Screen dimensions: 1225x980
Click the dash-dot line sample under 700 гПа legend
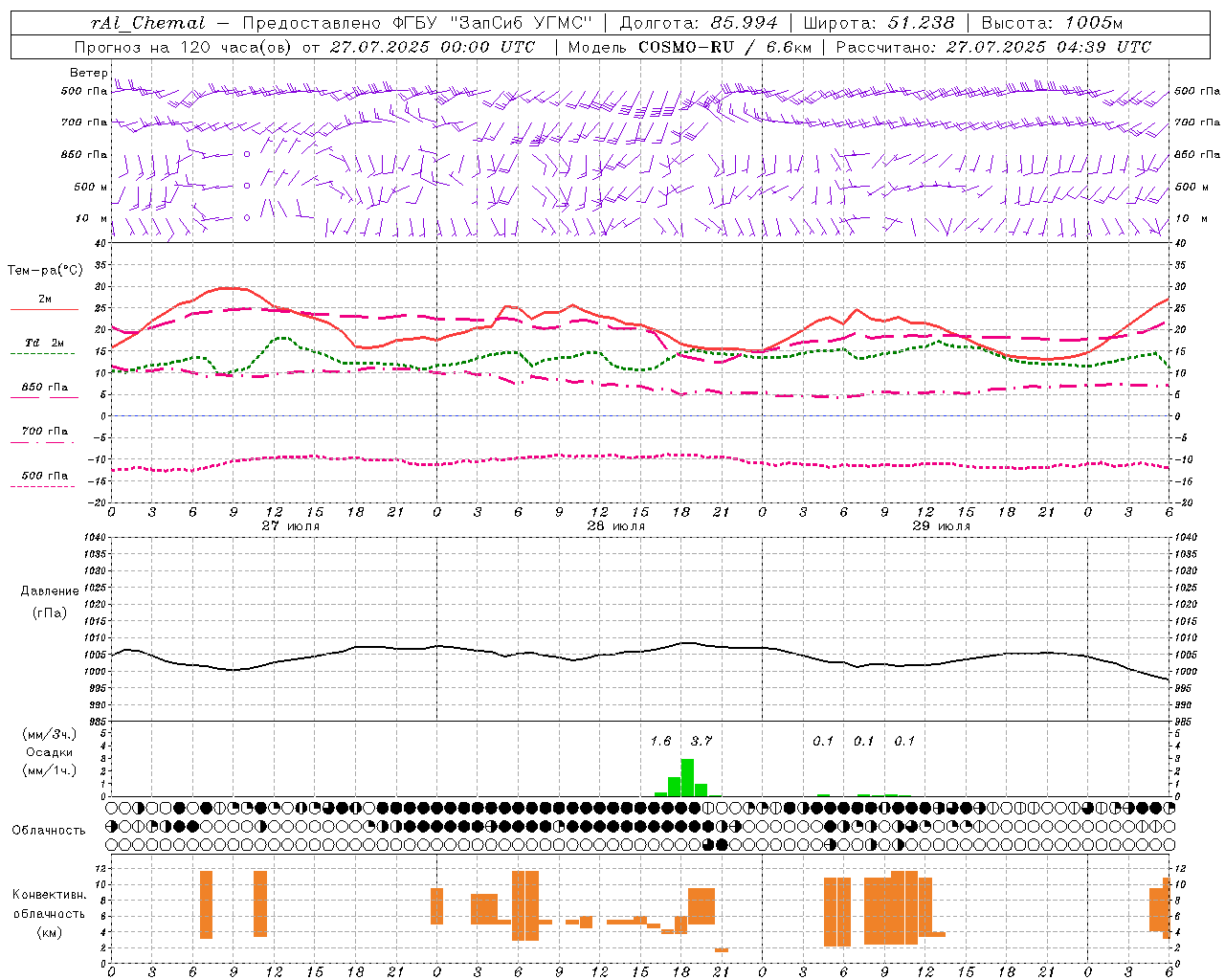[43, 442]
